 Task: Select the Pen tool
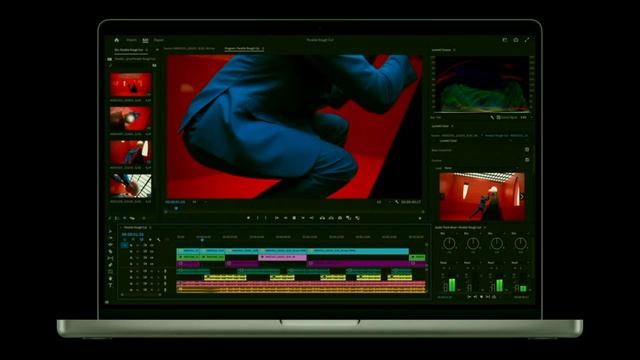pos(110,265)
